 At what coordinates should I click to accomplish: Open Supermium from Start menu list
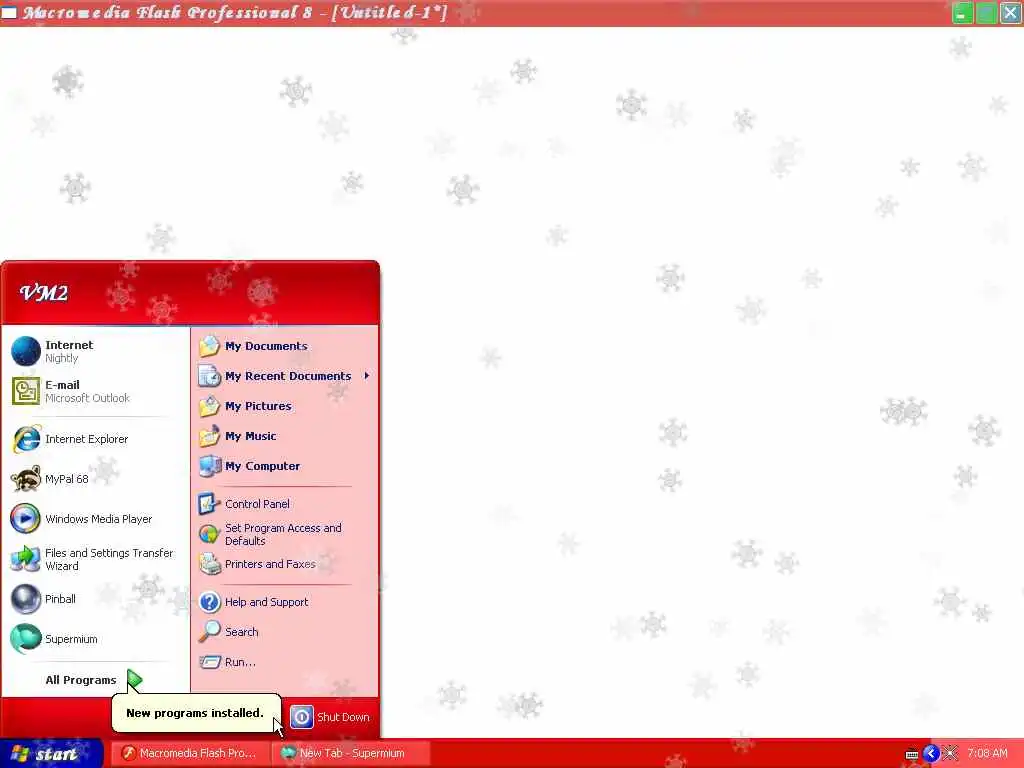pyautogui.click(x=95, y=639)
